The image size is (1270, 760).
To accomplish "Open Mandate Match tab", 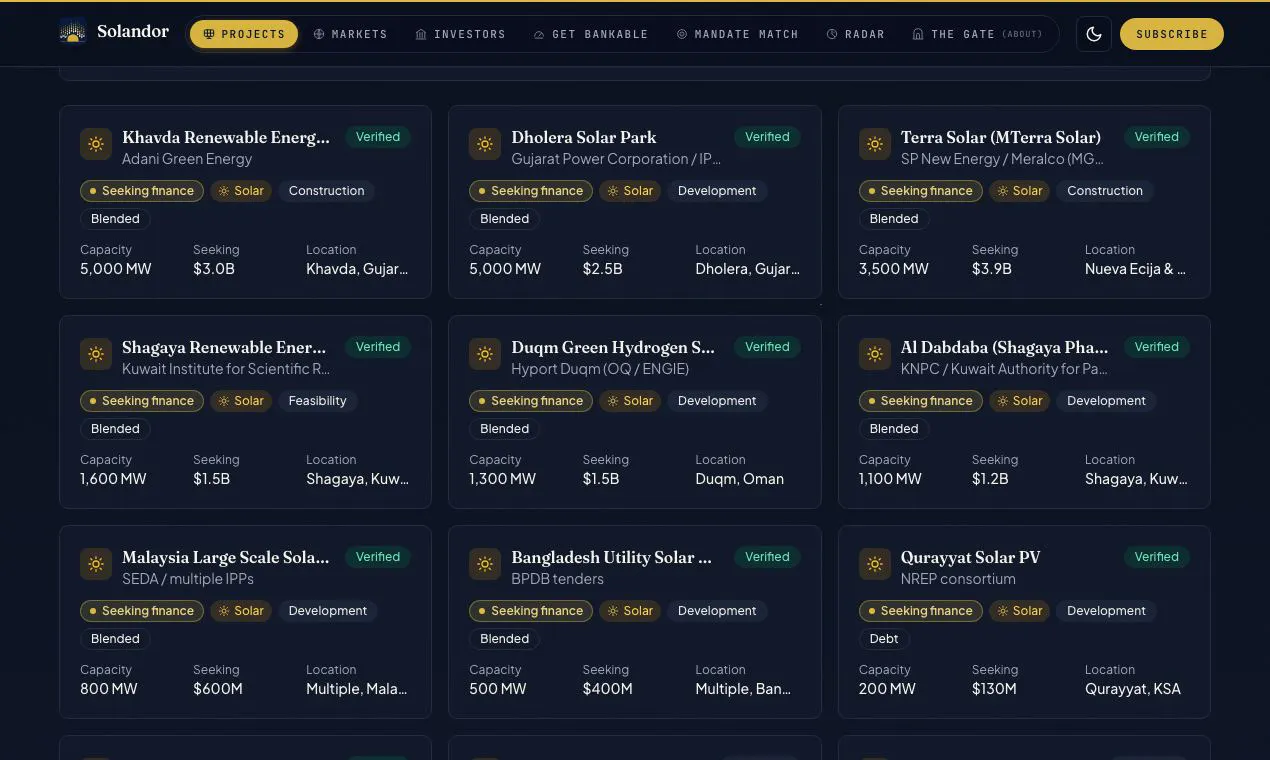I will 738,34.
